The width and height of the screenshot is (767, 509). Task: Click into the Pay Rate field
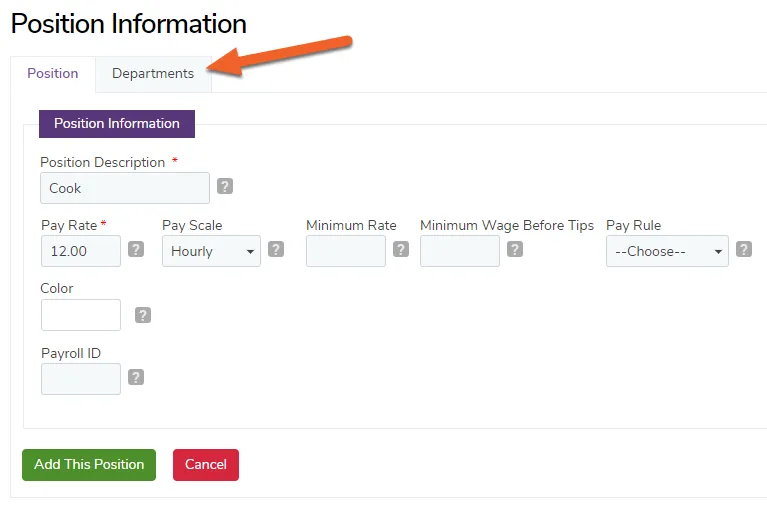[81, 251]
